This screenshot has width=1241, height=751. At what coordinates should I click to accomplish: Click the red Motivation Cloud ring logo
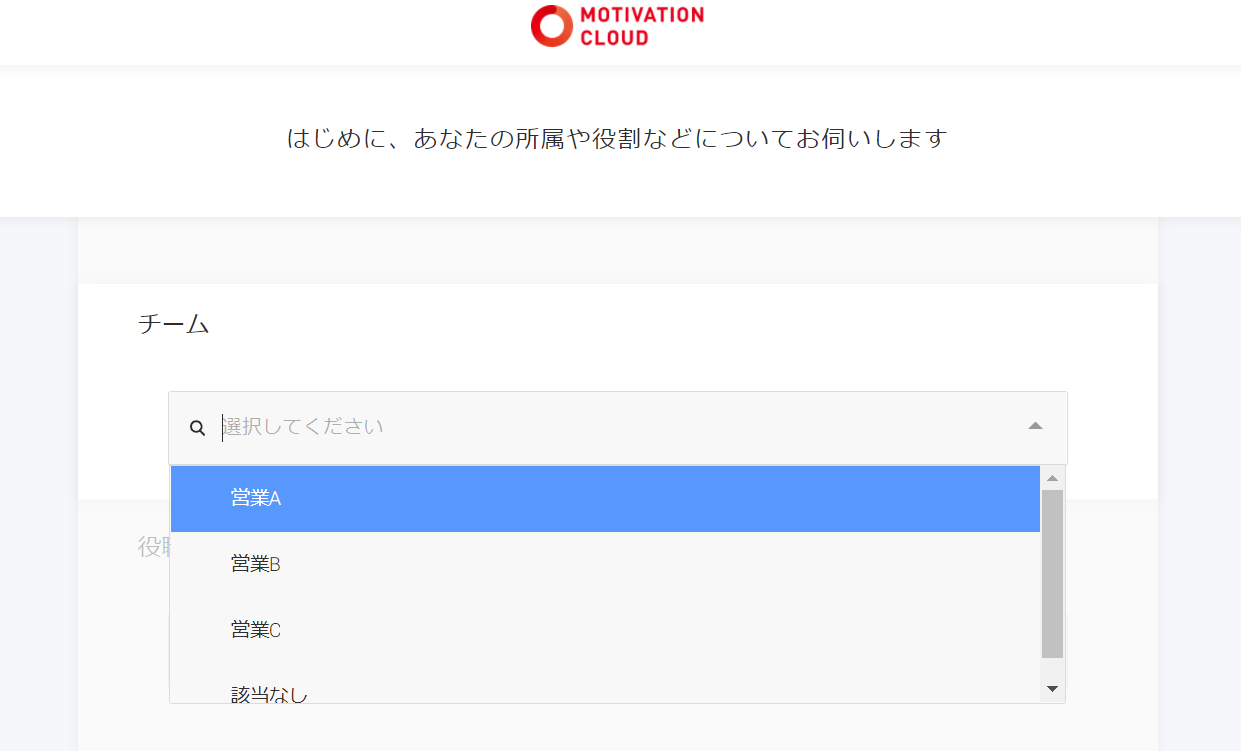(551, 26)
